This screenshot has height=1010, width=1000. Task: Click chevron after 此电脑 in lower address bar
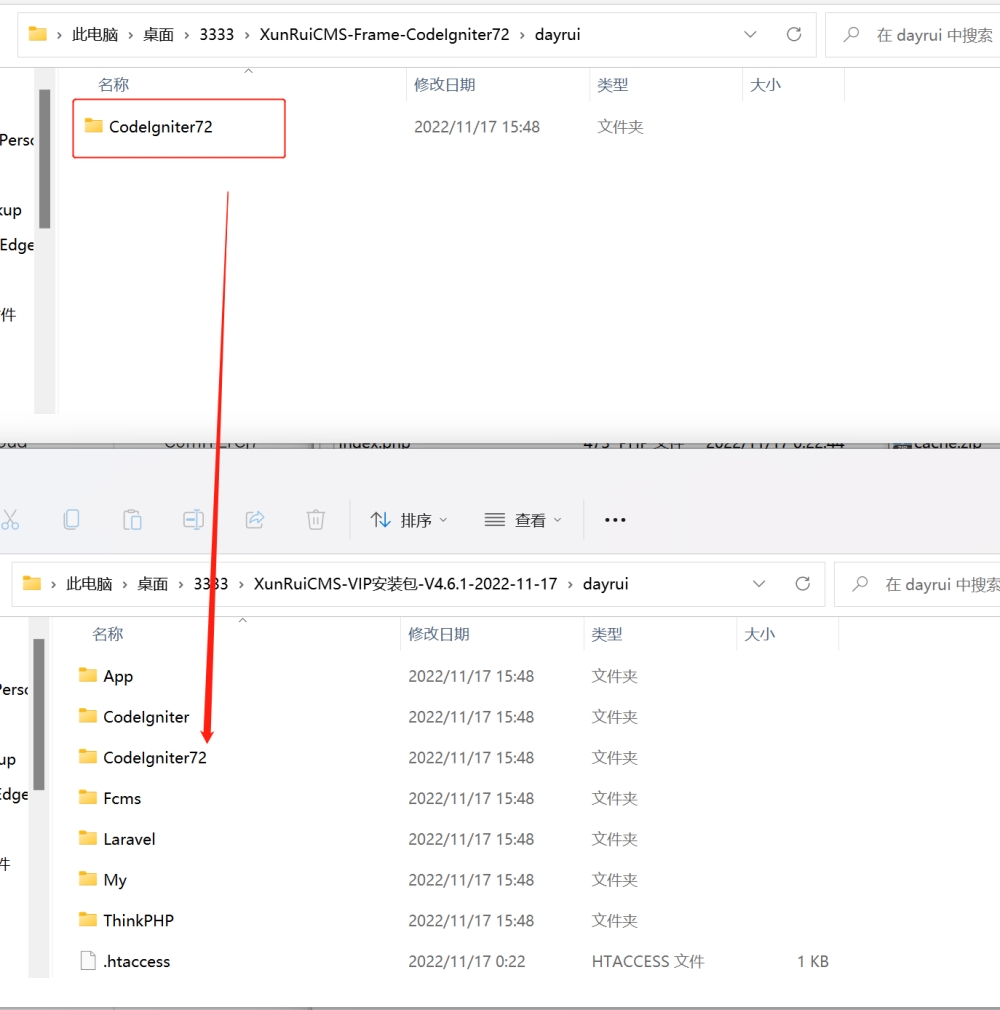click(125, 584)
